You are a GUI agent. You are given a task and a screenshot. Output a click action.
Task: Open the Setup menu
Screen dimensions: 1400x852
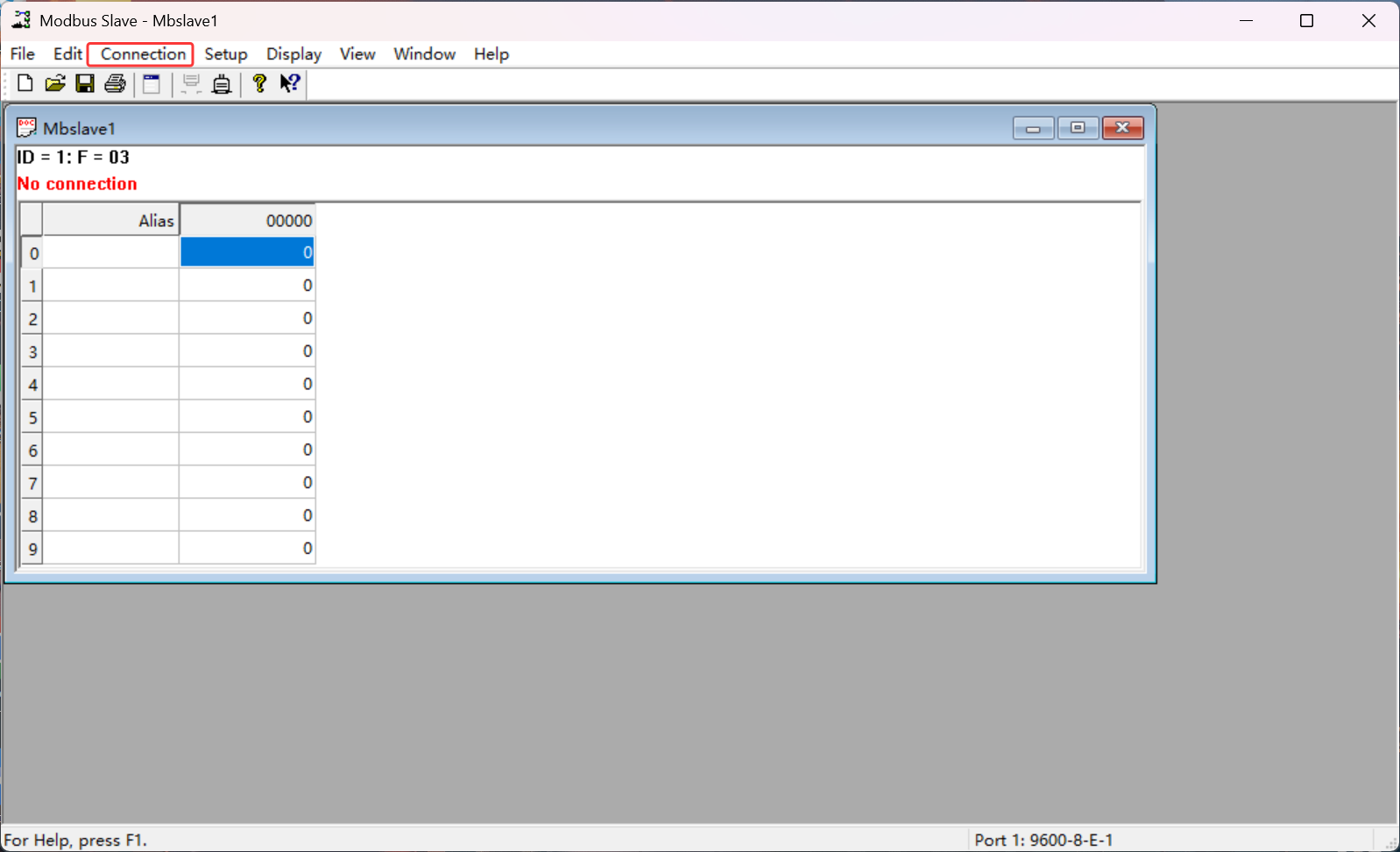tap(226, 54)
